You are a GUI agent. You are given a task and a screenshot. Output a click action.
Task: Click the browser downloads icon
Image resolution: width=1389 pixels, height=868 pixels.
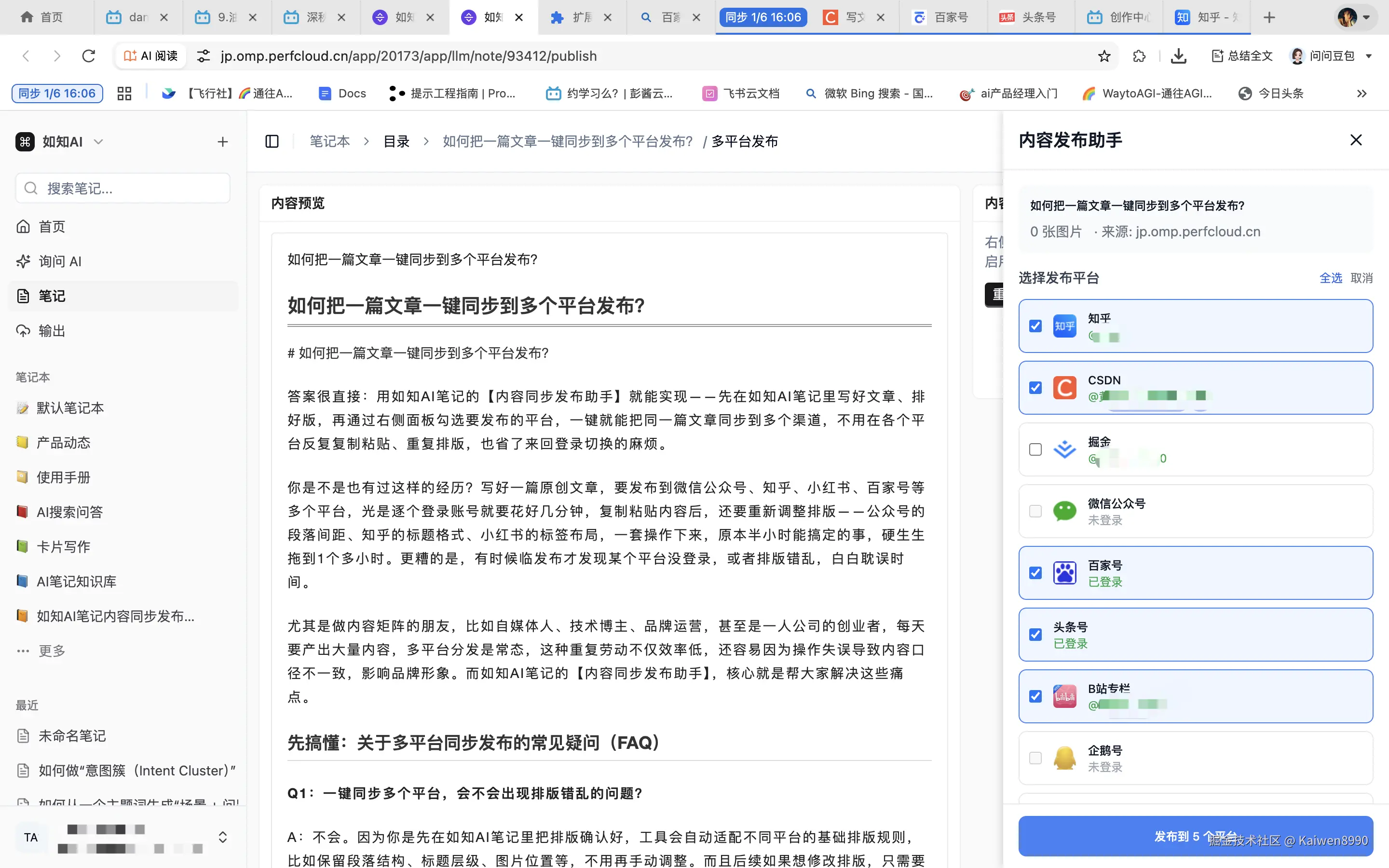(x=1178, y=55)
